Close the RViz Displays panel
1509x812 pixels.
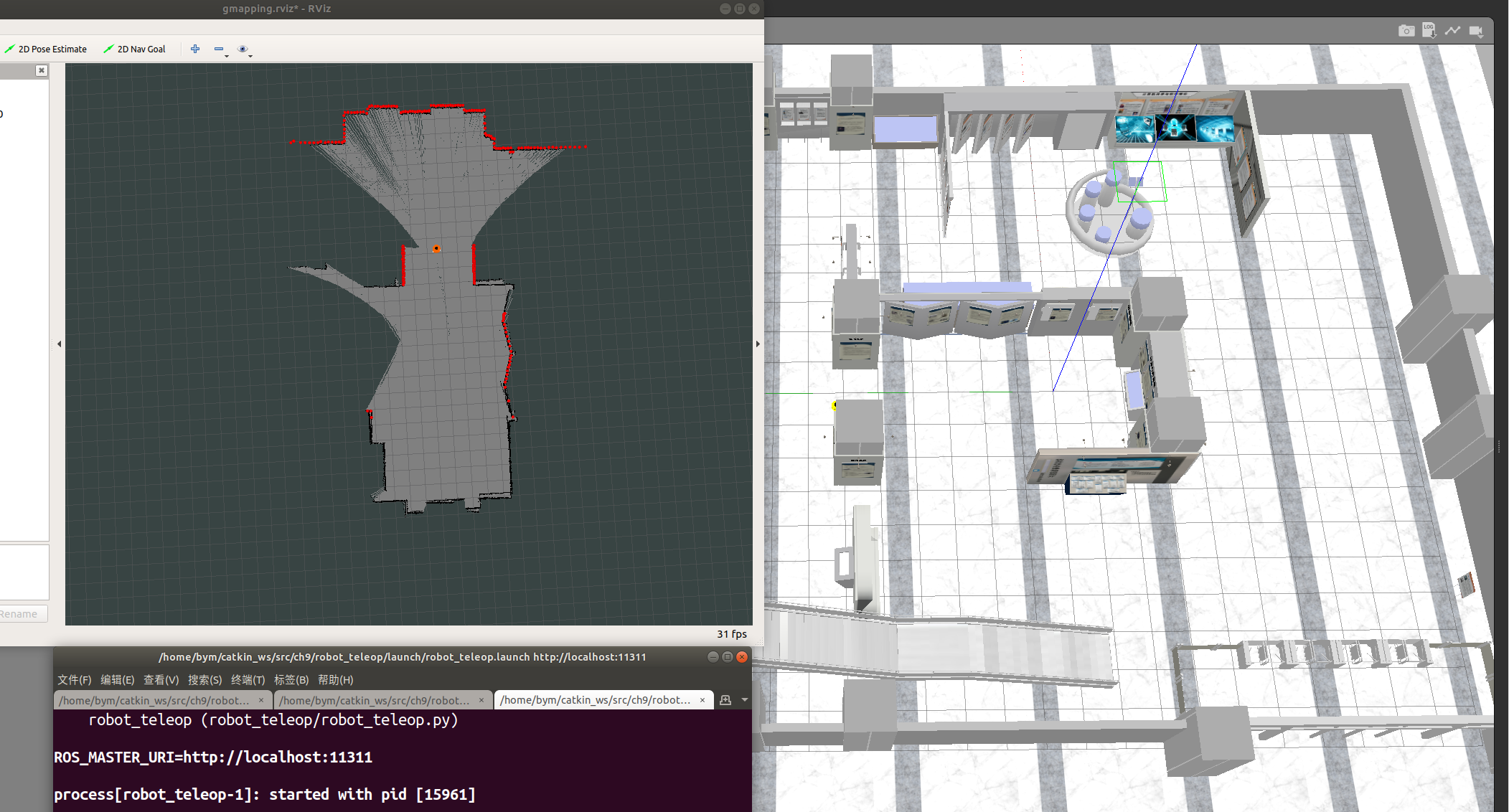[42, 70]
